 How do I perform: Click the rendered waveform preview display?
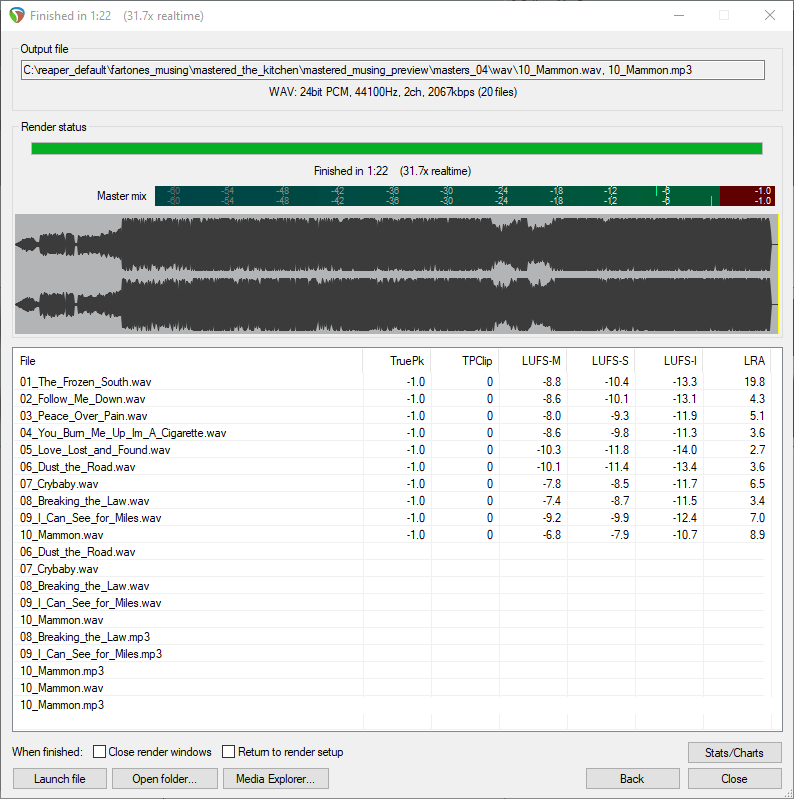click(x=396, y=273)
